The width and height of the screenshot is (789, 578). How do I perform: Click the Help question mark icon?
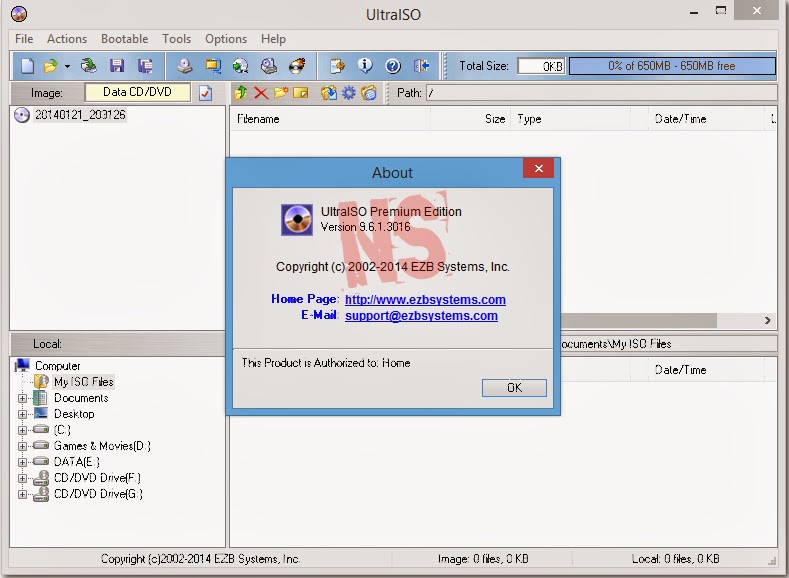393,66
